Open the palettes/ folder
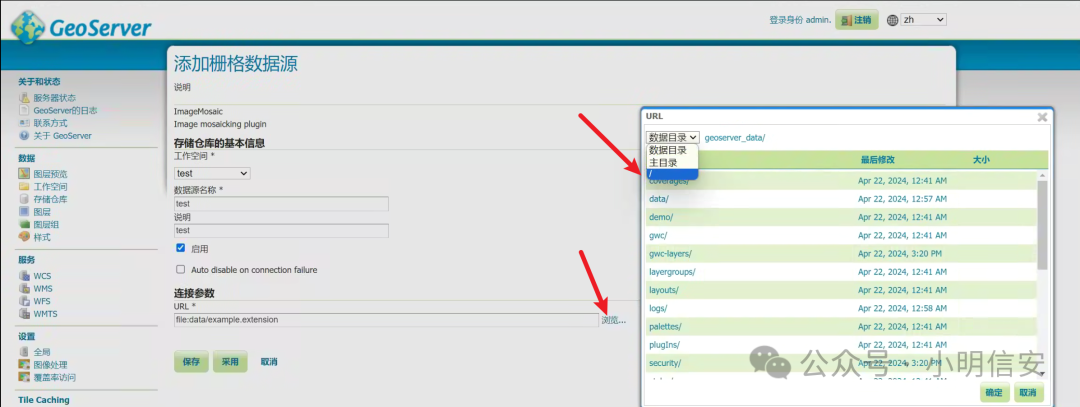 click(x=665, y=326)
